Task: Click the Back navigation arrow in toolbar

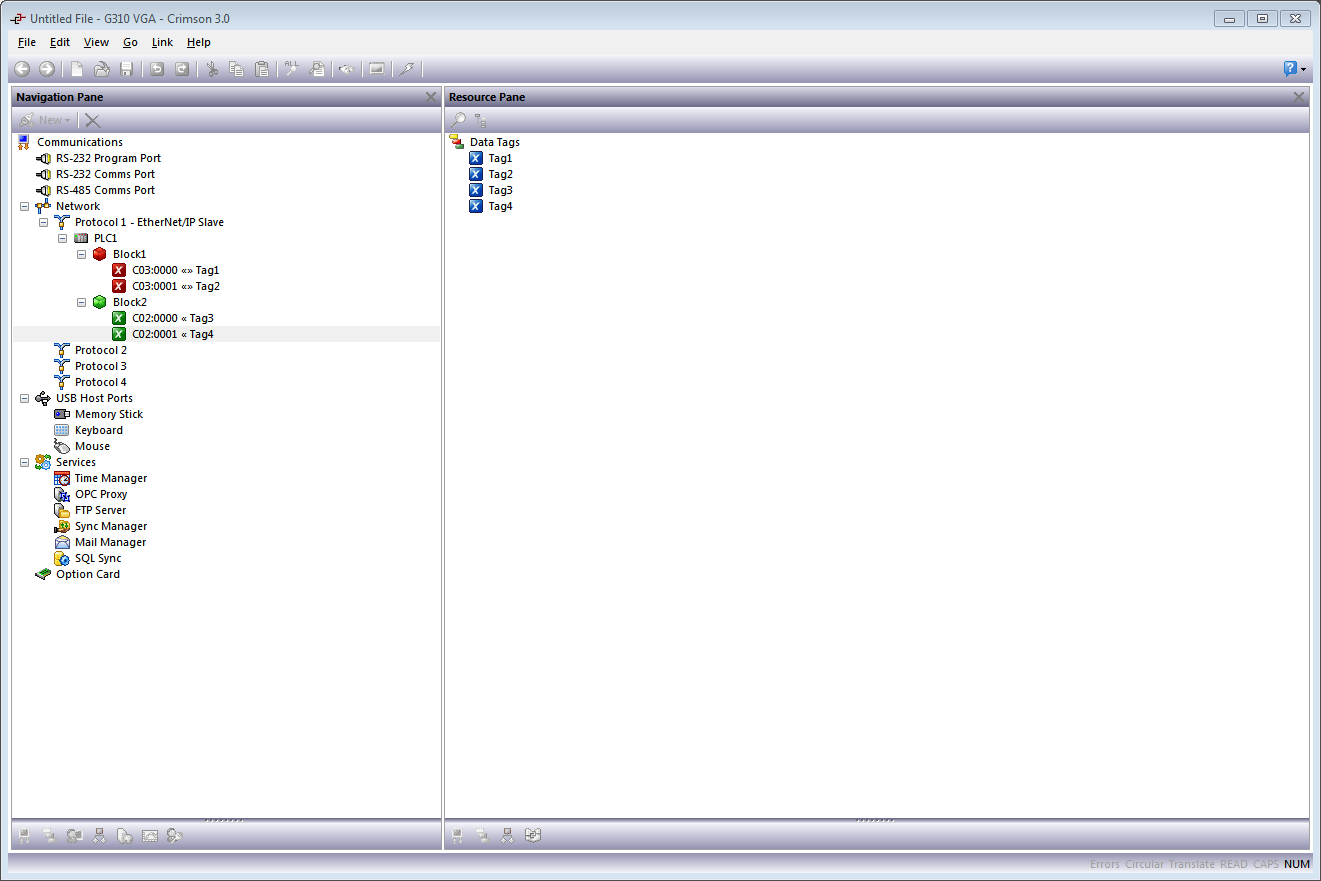Action: [22, 69]
